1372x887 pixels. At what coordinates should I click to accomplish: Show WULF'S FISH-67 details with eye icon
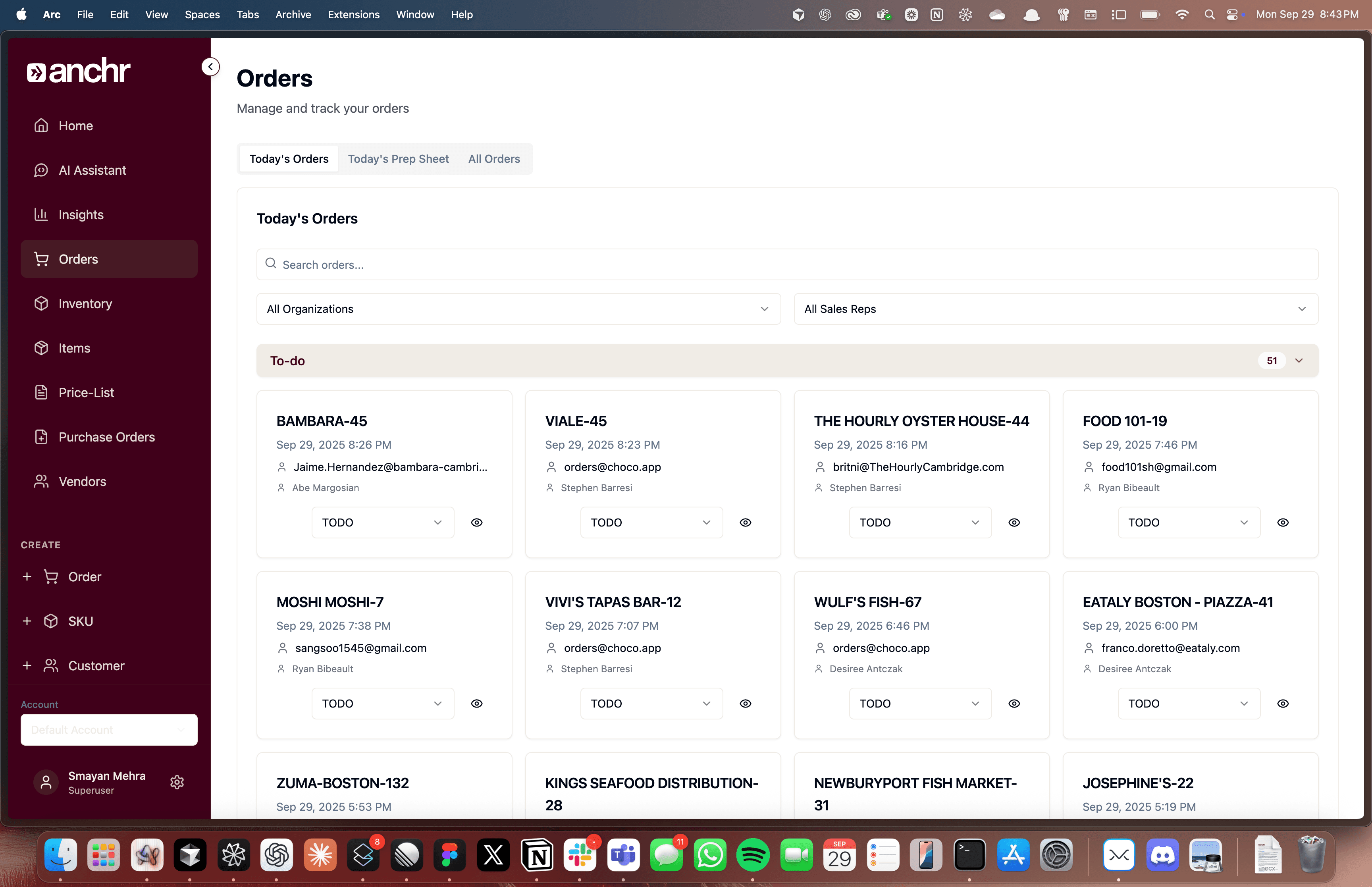point(1014,703)
